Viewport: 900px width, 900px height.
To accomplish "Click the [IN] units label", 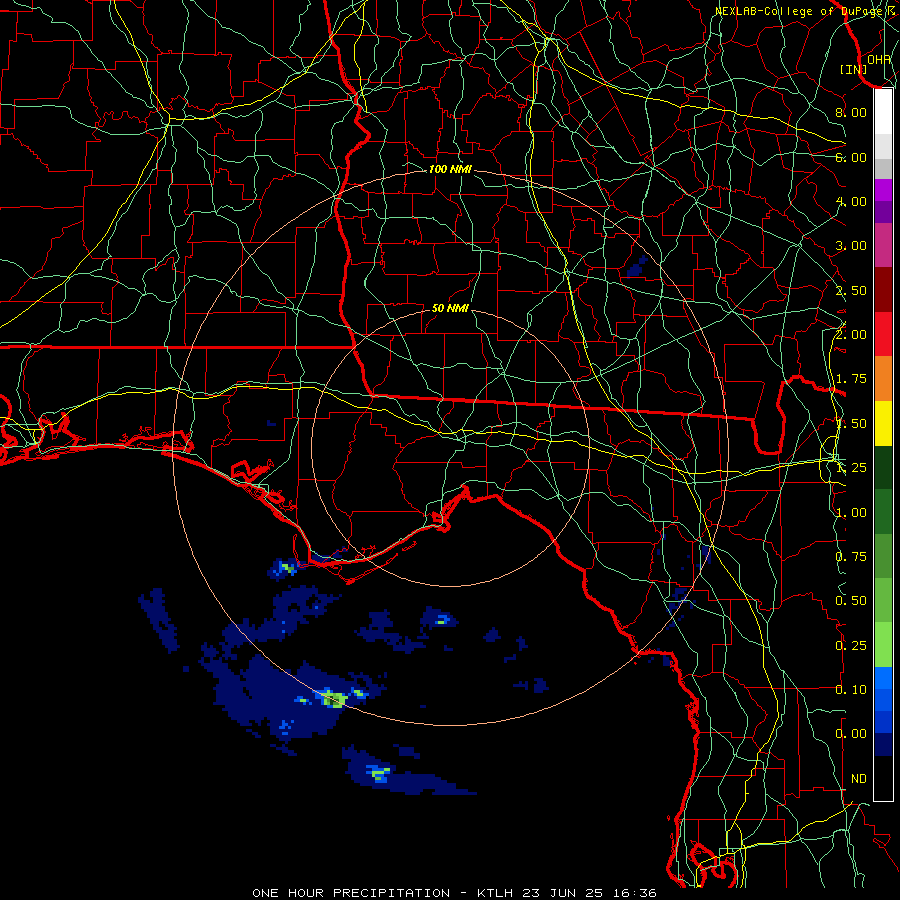I will [853, 69].
